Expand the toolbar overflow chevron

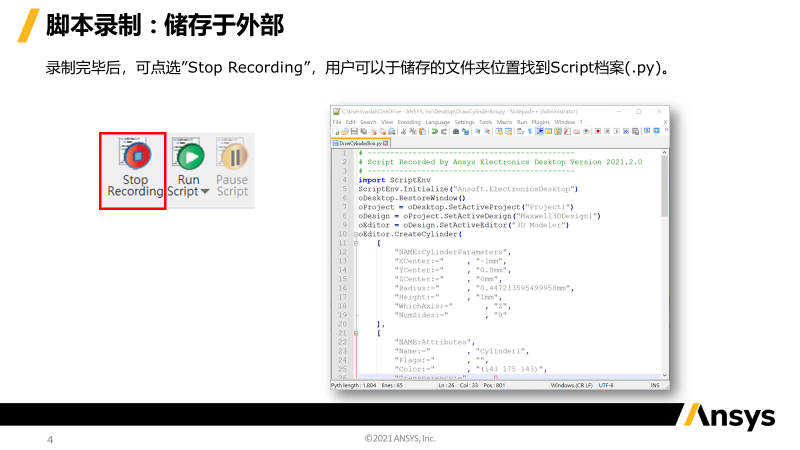(x=666, y=131)
